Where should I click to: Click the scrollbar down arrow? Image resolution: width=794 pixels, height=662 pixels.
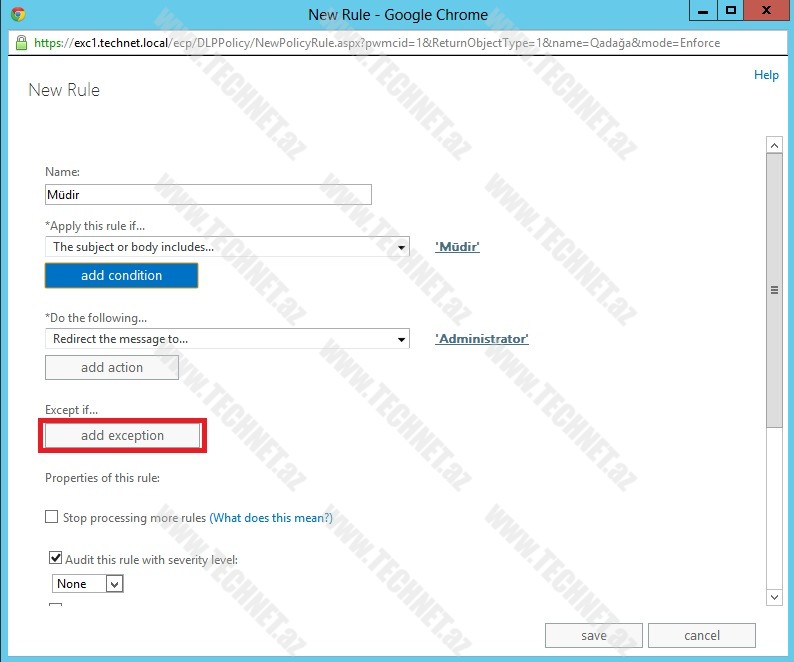(x=774, y=597)
